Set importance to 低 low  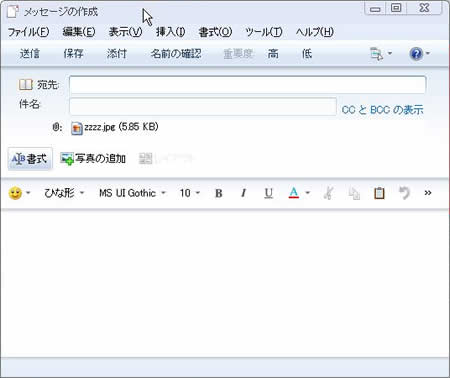coord(307,53)
